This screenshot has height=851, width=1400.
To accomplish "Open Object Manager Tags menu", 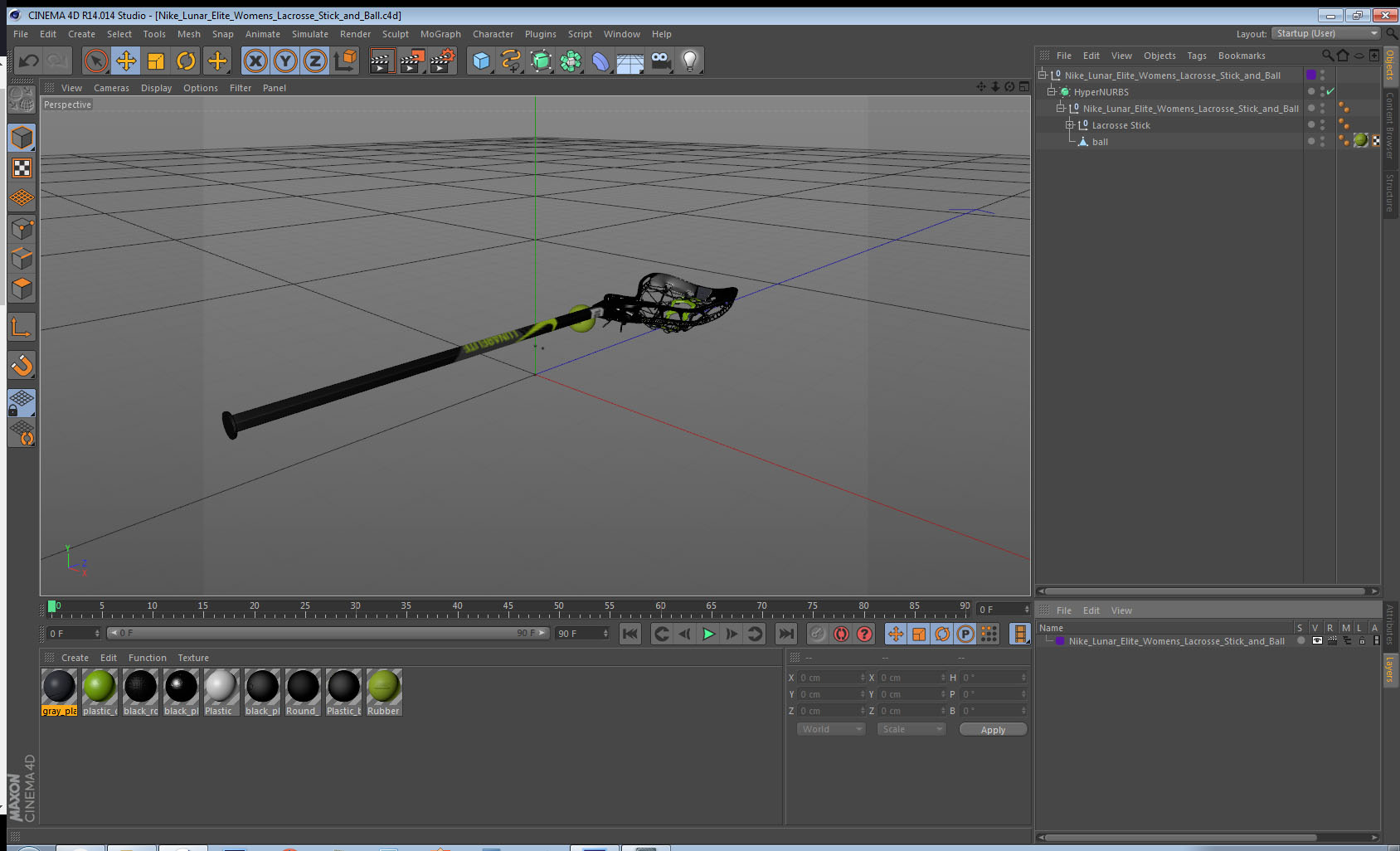I will pos(1197,56).
